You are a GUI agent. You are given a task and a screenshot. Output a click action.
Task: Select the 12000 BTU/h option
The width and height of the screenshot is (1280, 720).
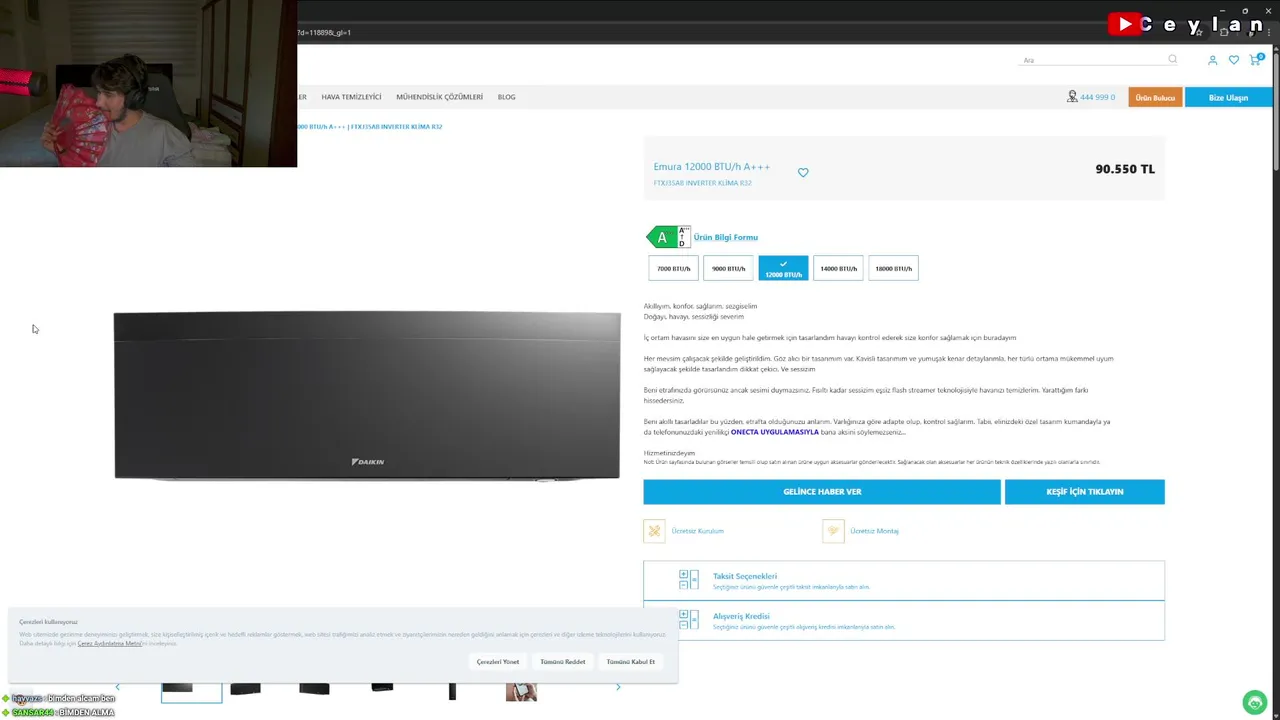783,268
